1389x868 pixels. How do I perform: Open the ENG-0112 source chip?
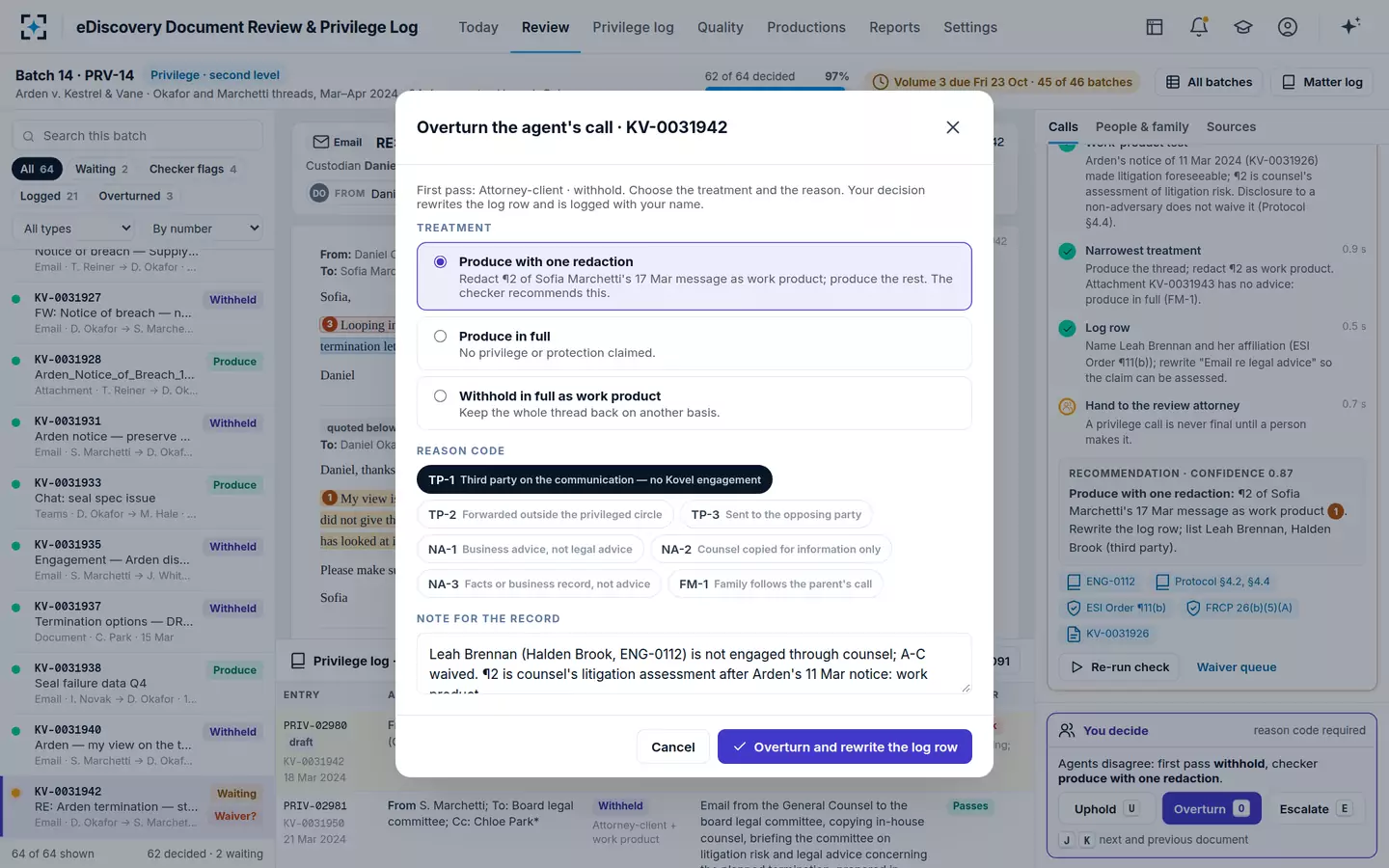1101,582
